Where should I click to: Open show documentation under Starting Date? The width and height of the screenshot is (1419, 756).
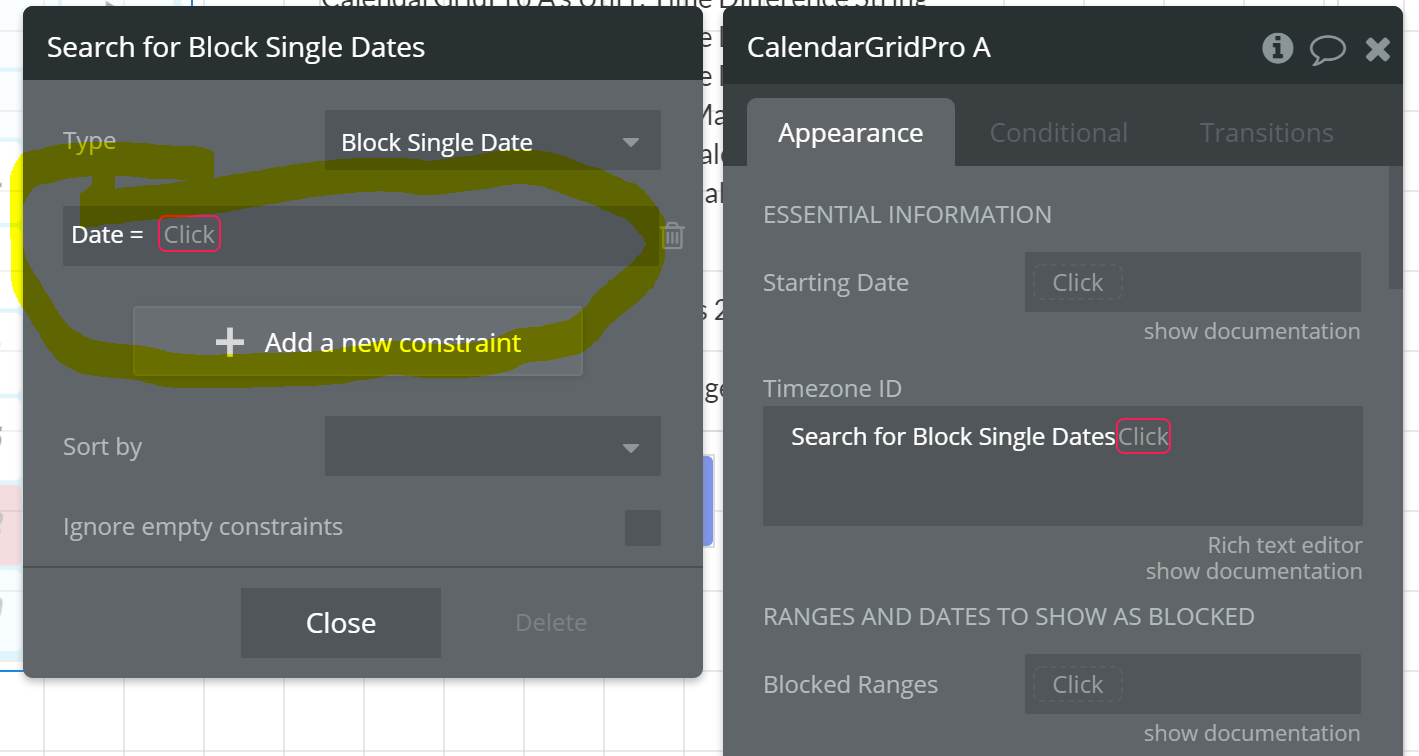tap(1252, 331)
